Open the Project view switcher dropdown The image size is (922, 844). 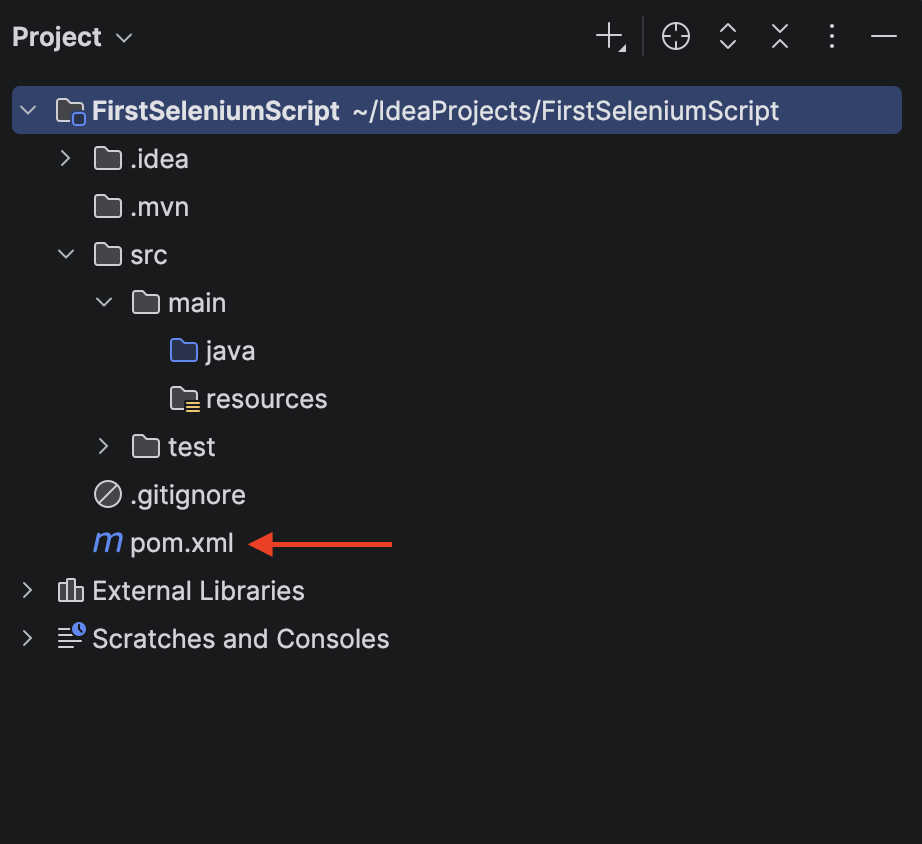(x=122, y=38)
